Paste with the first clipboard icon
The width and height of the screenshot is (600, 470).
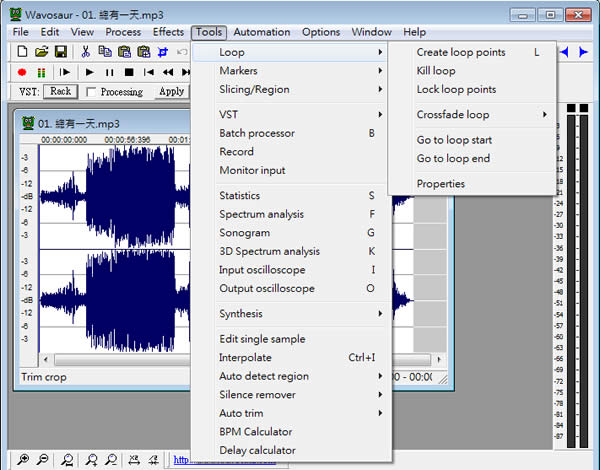124,51
